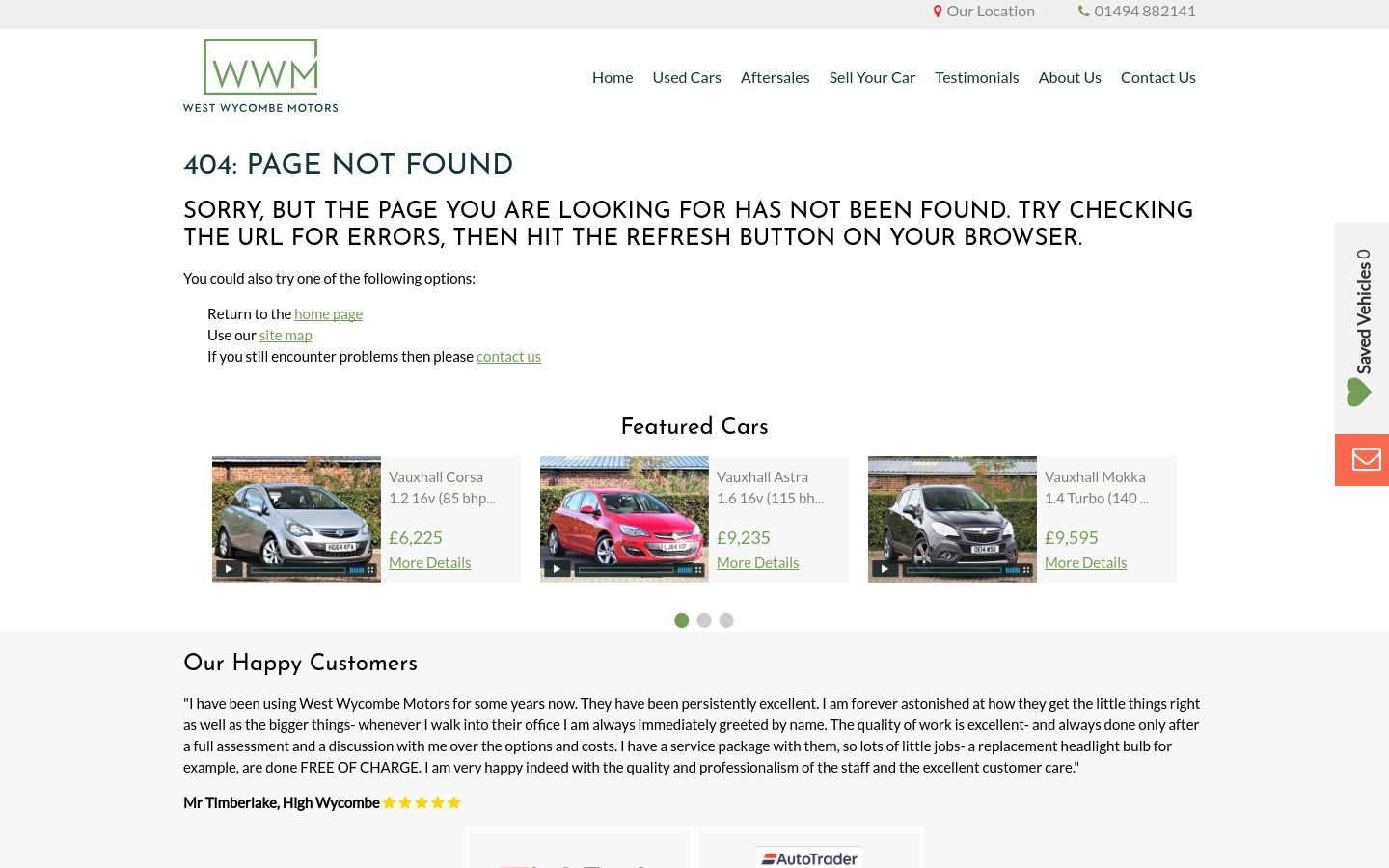The width and height of the screenshot is (1389, 868).
Task: Play the Vauxhall Astra video
Action: (557, 569)
